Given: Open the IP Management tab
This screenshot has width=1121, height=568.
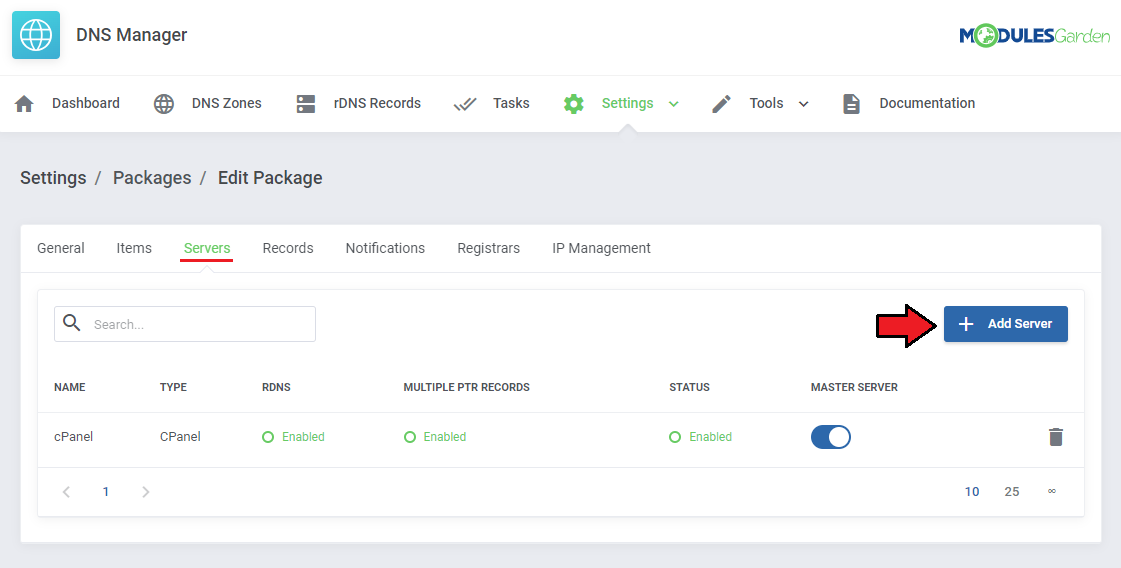Looking at the screenshot, I should pyautogui.click(x=601, y=248).
